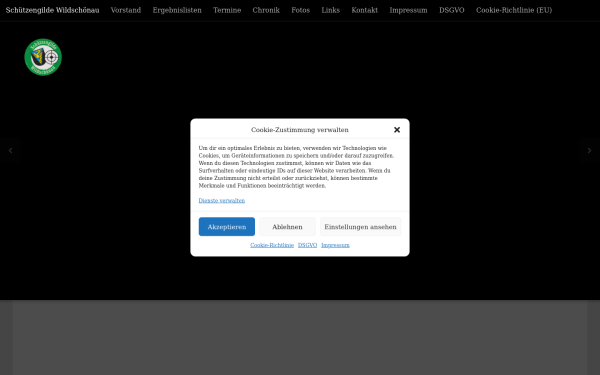Open the Termine menu item
Image resolution: width=600 pixels, height=375 pixels.
click(x=227, y=10)
